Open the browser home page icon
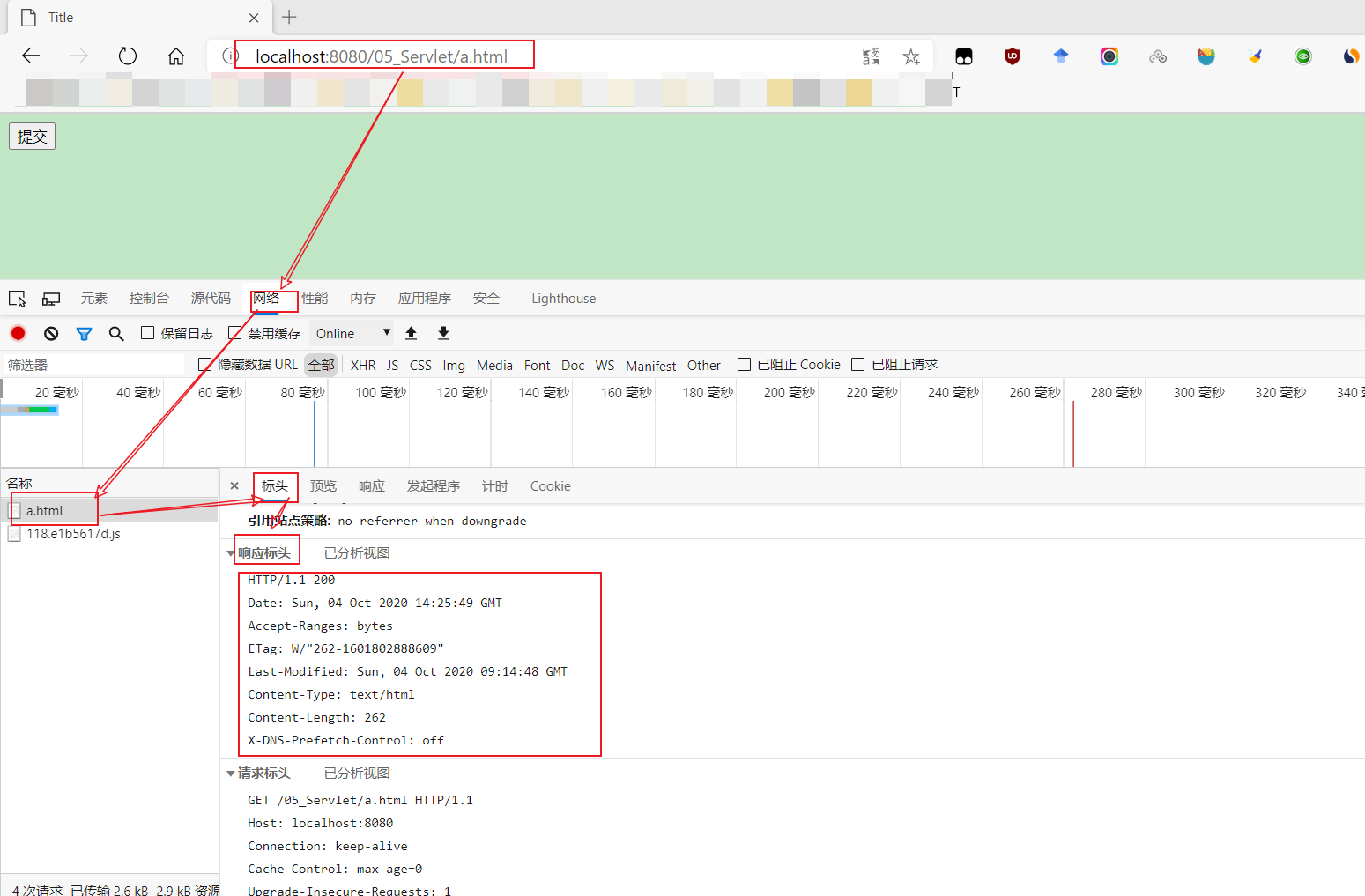Screen dimensions: 1365x896 coord(176,56)
